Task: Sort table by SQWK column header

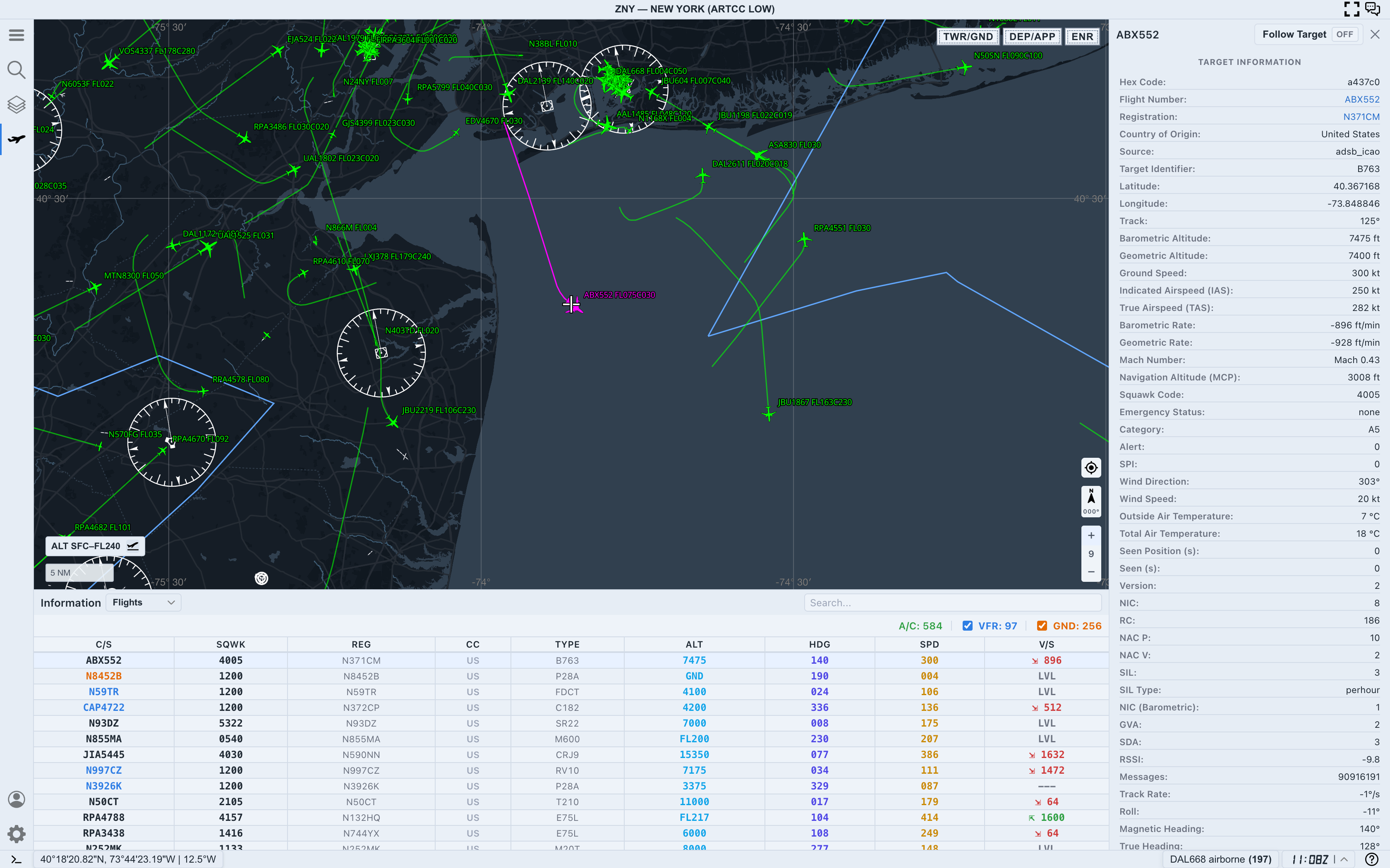Action: pyautogui.click(x=231, y=645)
